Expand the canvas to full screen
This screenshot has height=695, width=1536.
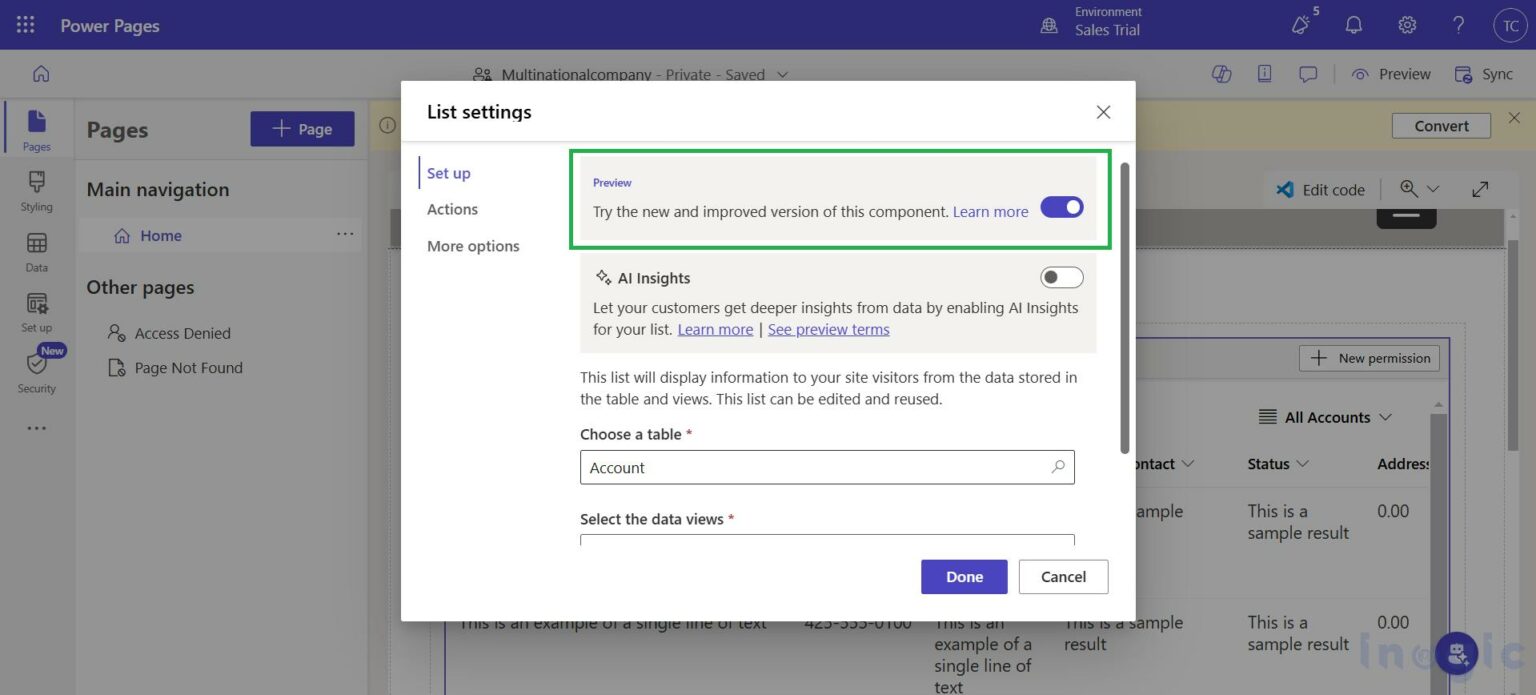(1480, 188)
